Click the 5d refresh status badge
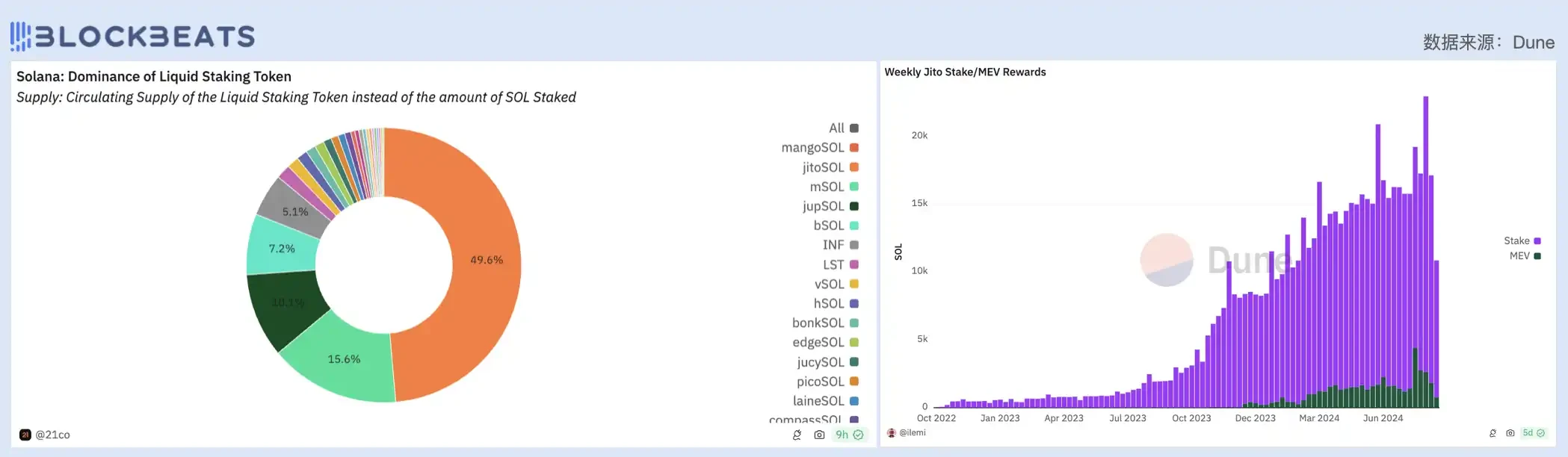 (x=1534, y=433)
